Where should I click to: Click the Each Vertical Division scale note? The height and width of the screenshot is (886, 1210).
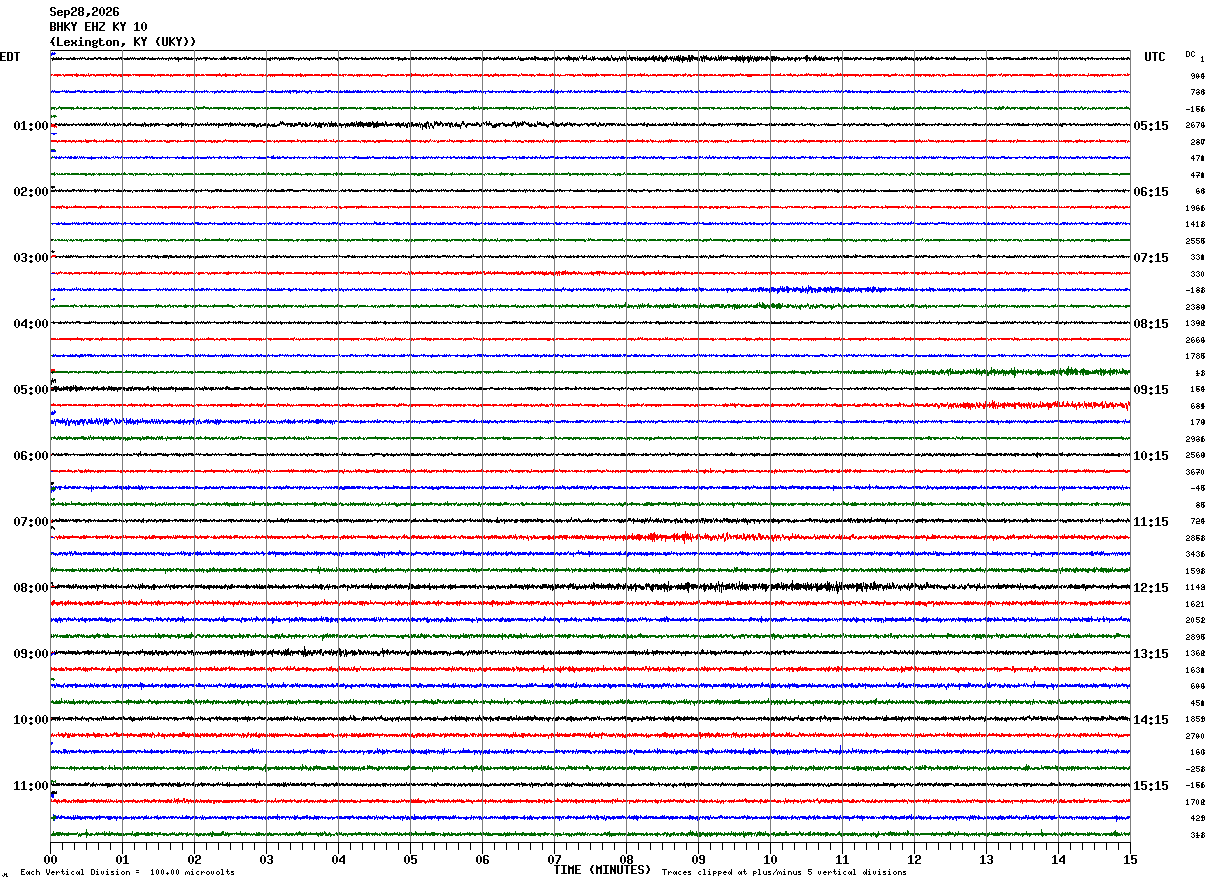(x=127, y=873)
